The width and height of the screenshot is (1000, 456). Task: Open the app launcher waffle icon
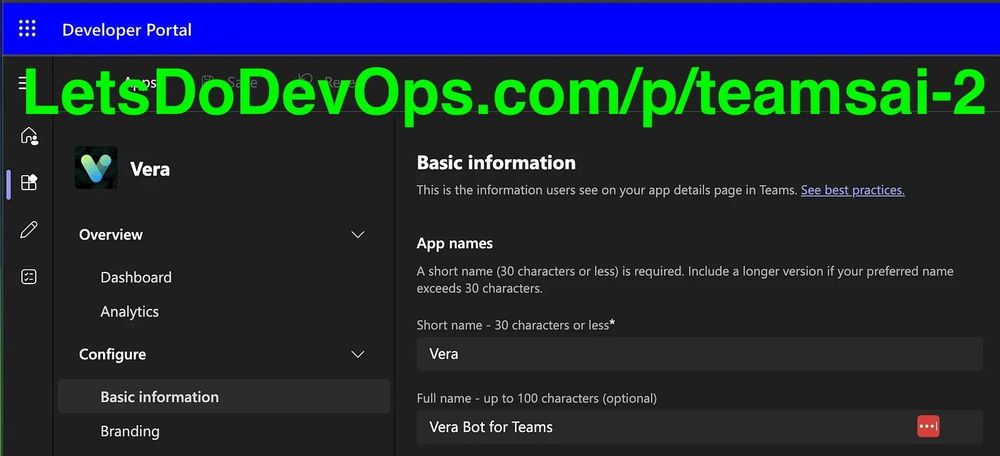click(27, 29)
